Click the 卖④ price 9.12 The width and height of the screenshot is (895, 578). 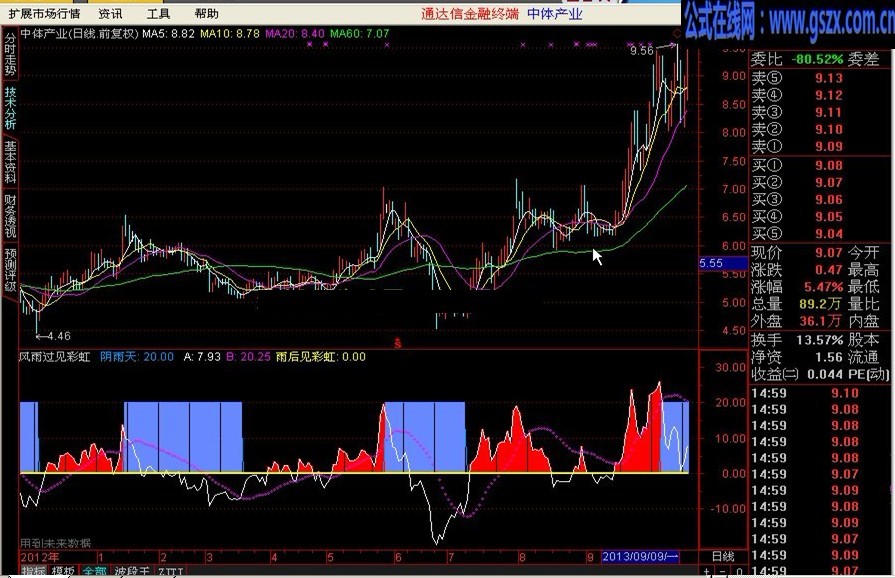tap(828, 95)
